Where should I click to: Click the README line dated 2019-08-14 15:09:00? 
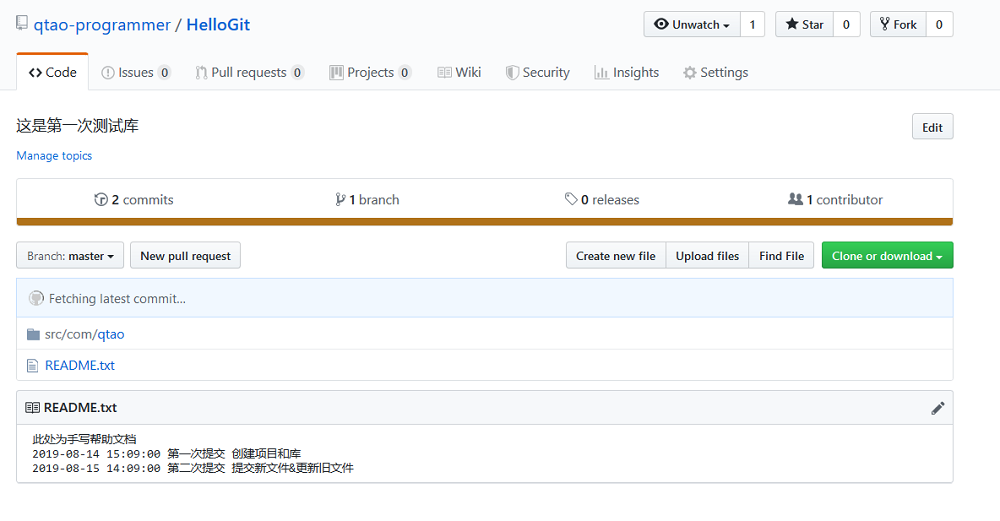pos(166,454)
